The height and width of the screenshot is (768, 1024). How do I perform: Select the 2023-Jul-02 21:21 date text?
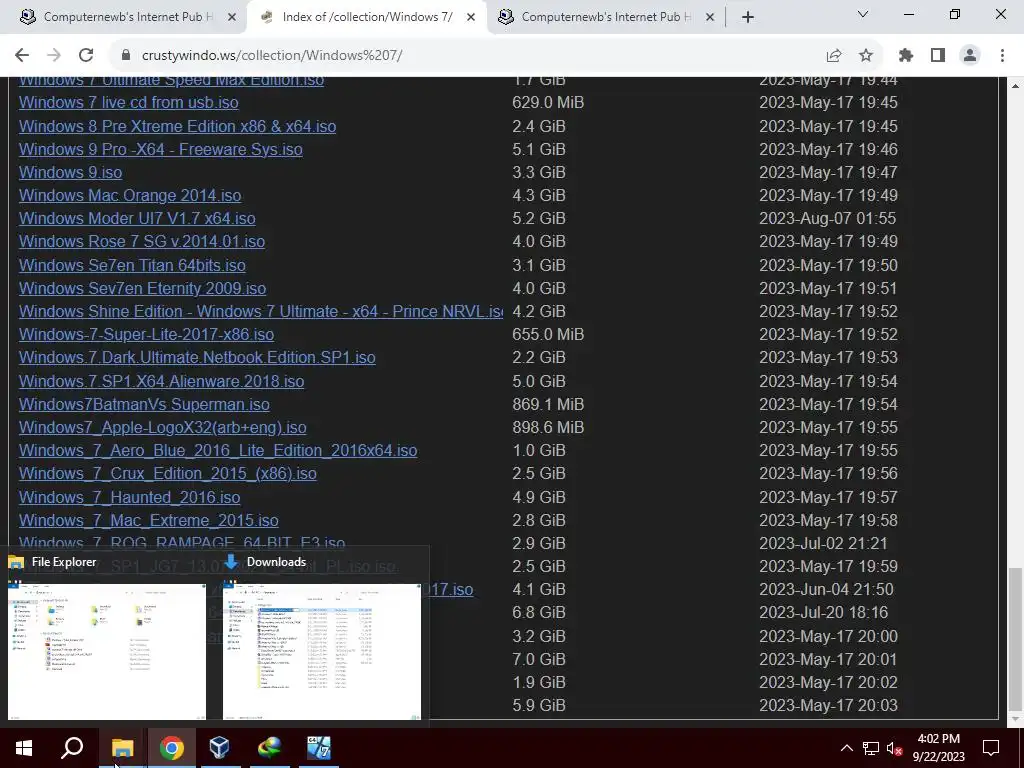coord(824,543)
